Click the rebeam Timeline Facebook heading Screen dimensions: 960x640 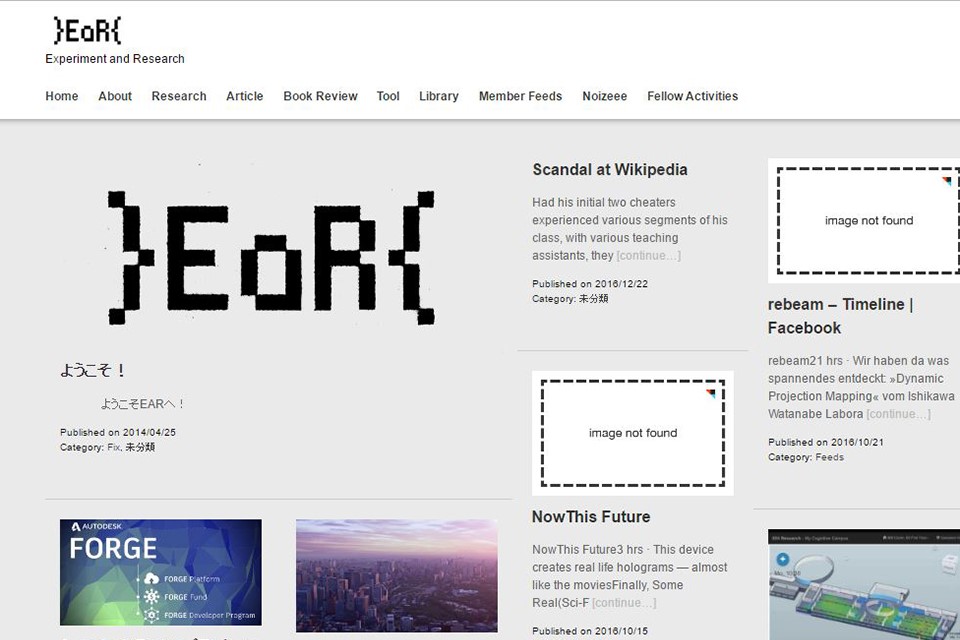coord(840,316)
